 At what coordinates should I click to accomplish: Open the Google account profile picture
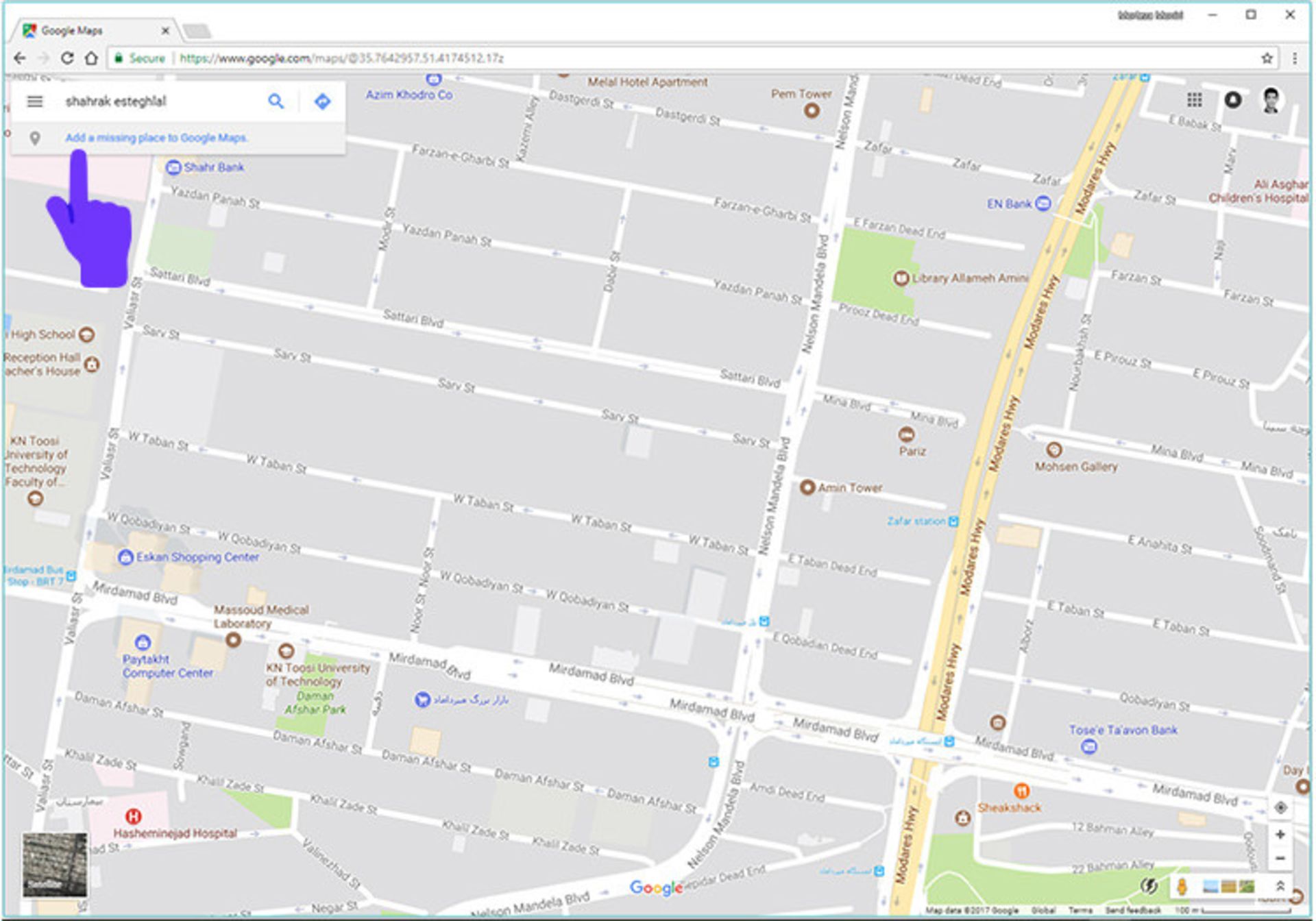point(1271,100)
